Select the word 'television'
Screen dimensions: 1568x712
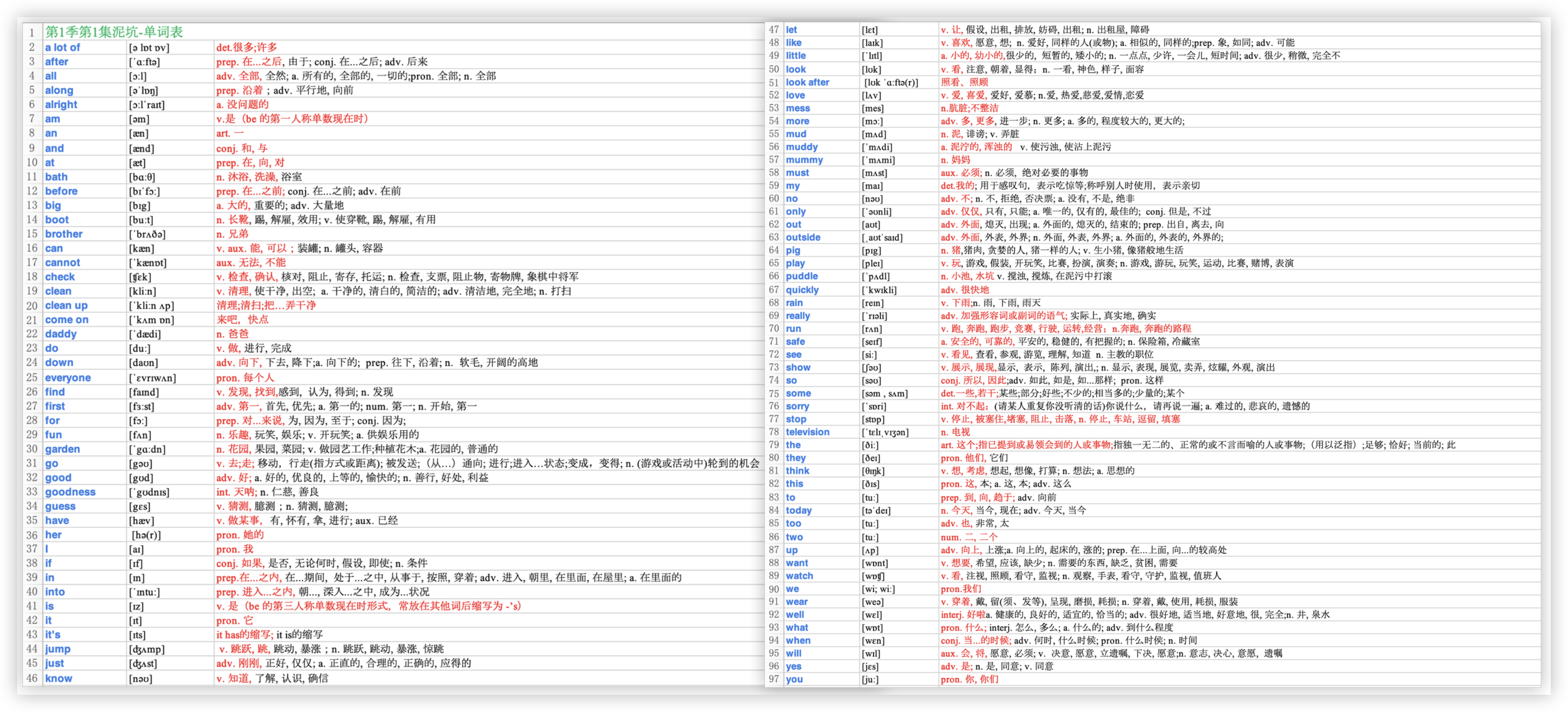(807, 432)
